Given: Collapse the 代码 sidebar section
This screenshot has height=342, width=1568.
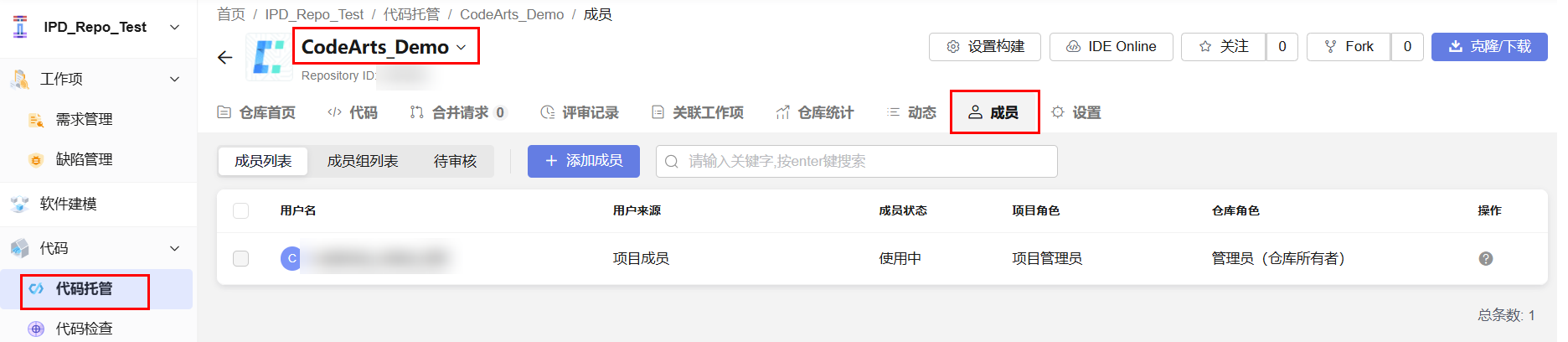Looking at the screenshot, I should tap(175, 248).
